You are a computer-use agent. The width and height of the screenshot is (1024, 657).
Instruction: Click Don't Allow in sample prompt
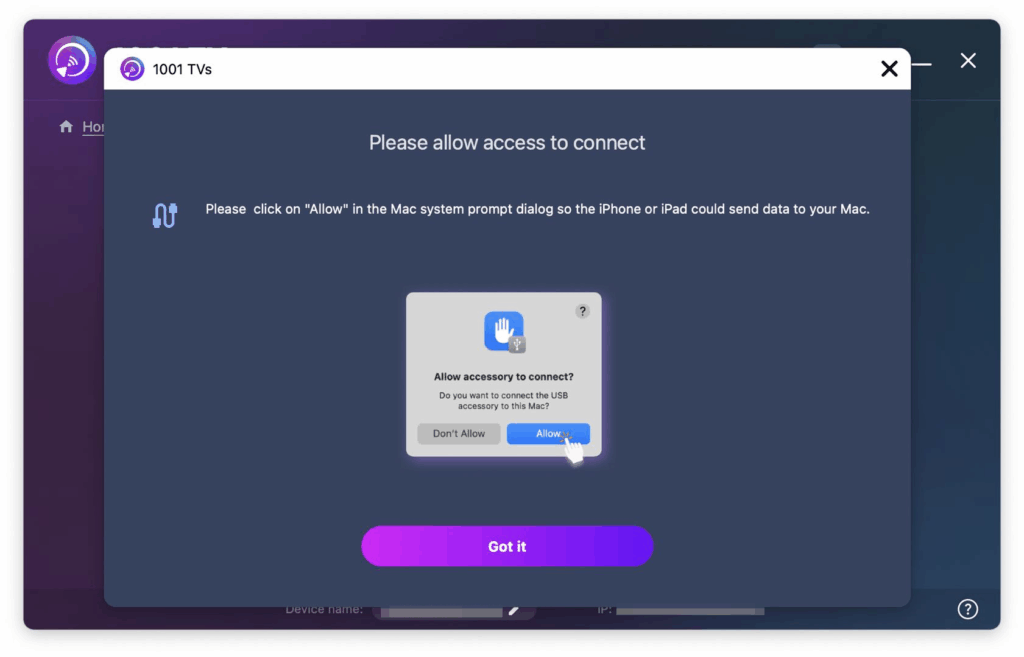click(x=458, y=434)
